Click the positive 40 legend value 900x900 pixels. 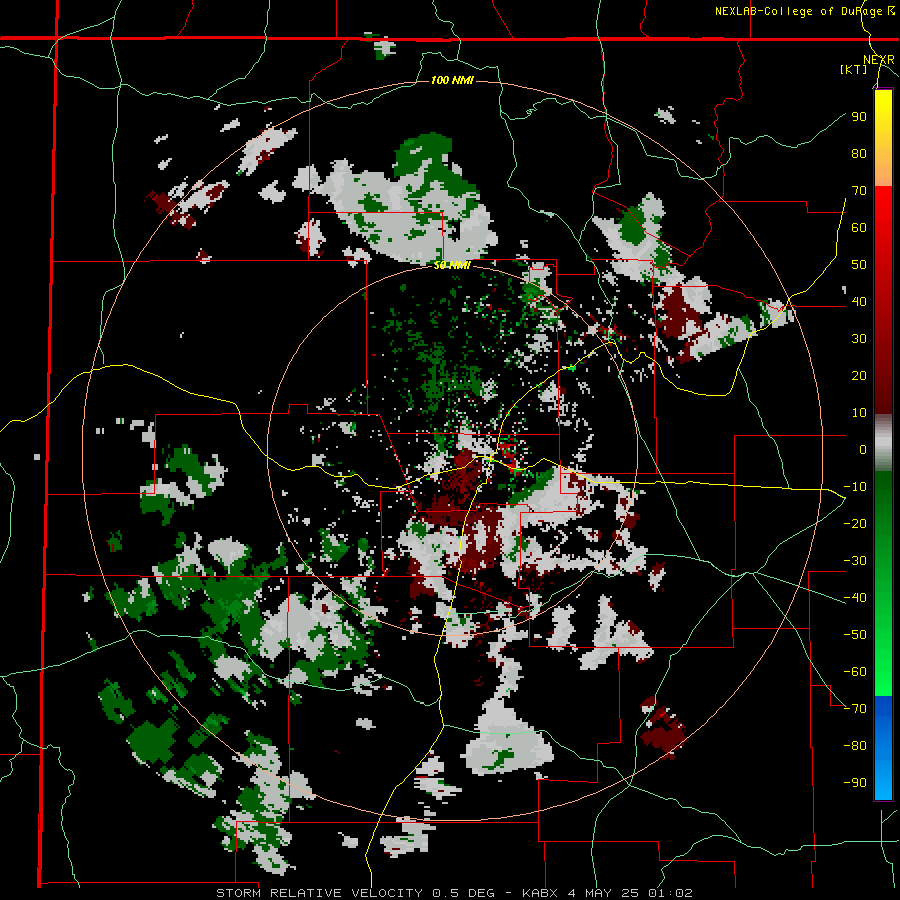pyautogui.click(x=859, y=301)
